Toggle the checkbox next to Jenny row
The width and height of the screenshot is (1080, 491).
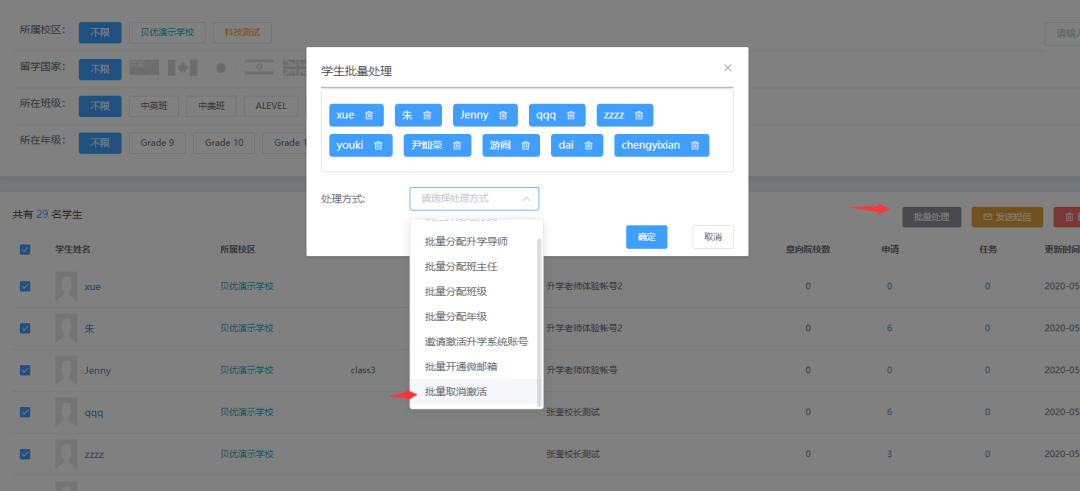coord(25,370)
